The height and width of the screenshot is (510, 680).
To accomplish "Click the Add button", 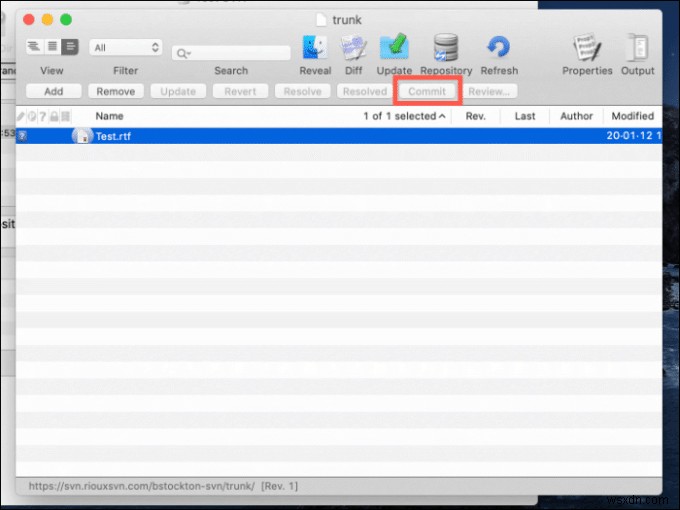I will [x=54, y=92].
